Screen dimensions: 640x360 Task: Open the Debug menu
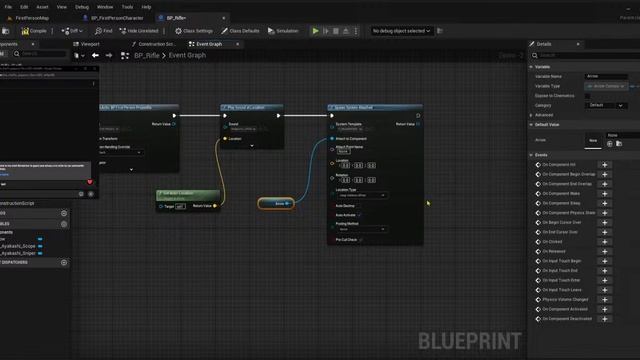point(82,7)
